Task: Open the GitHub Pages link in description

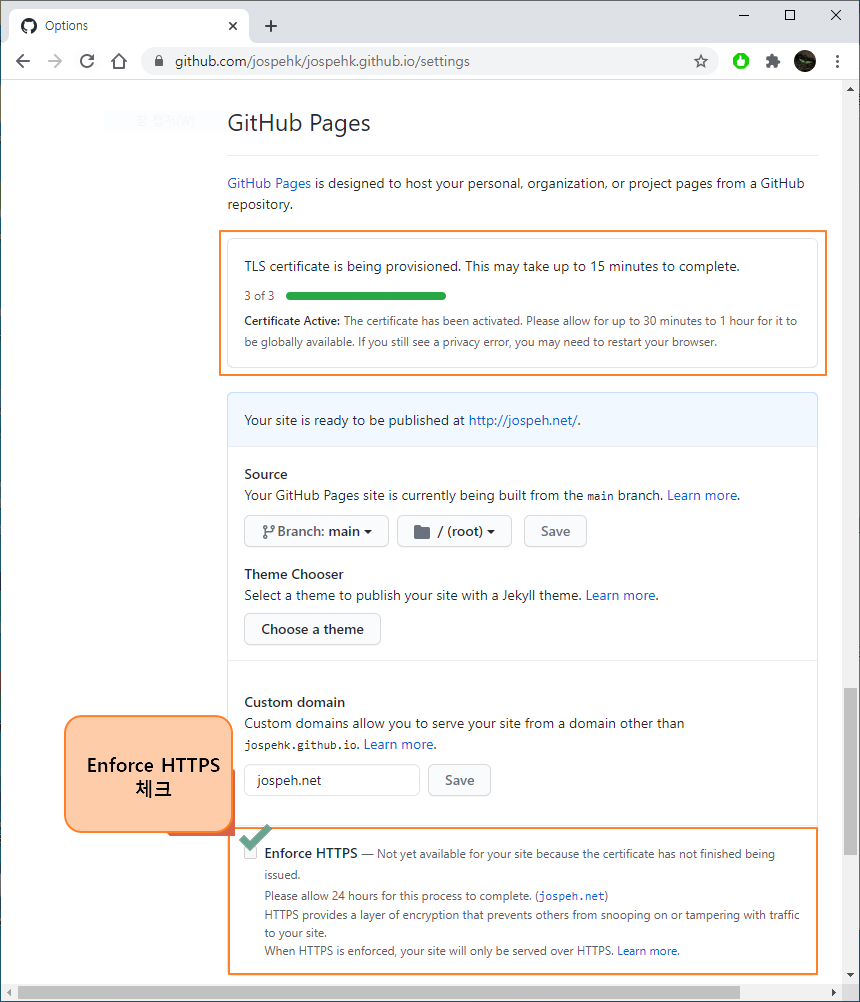Action: (x=269, y=183)
